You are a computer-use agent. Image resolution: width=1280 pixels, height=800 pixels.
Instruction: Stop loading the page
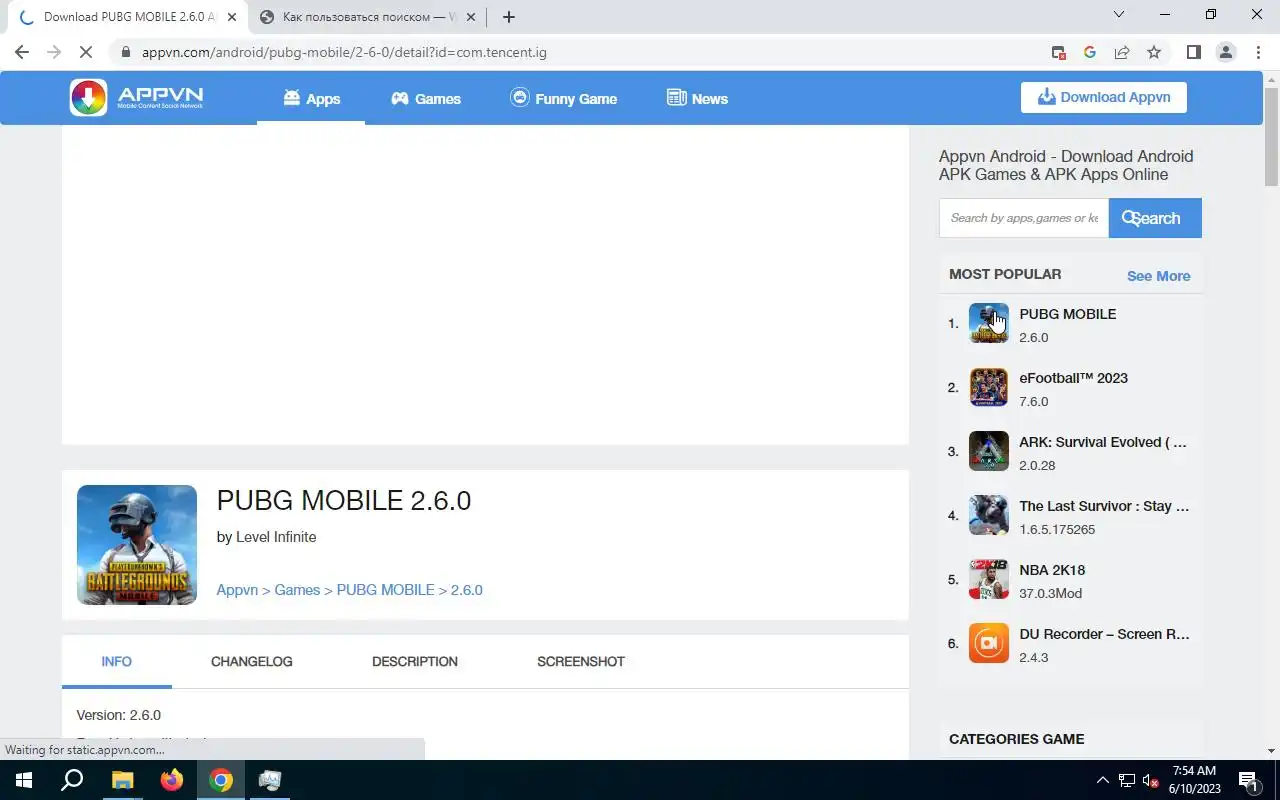pos(86,52)
